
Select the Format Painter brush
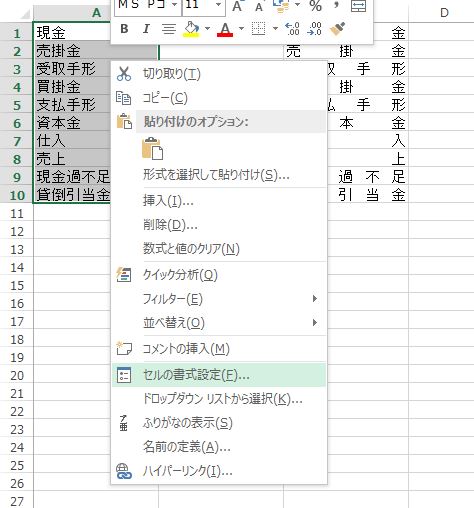tap(337, 29)
